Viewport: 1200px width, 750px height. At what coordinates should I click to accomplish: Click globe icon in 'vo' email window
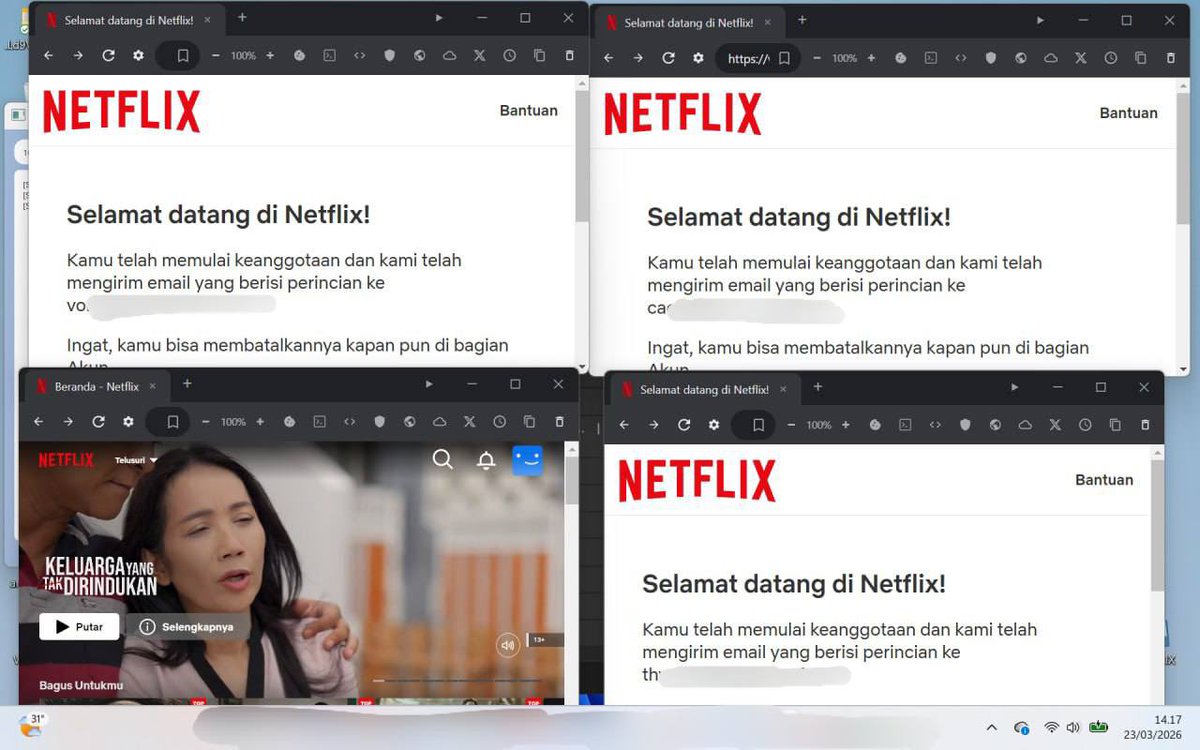420,56
